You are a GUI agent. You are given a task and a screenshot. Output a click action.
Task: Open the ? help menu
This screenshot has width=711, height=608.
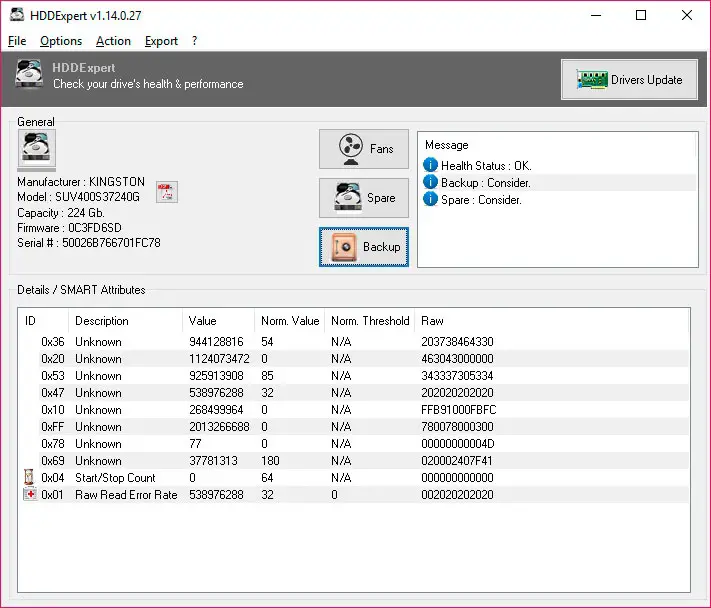[195, 41]
